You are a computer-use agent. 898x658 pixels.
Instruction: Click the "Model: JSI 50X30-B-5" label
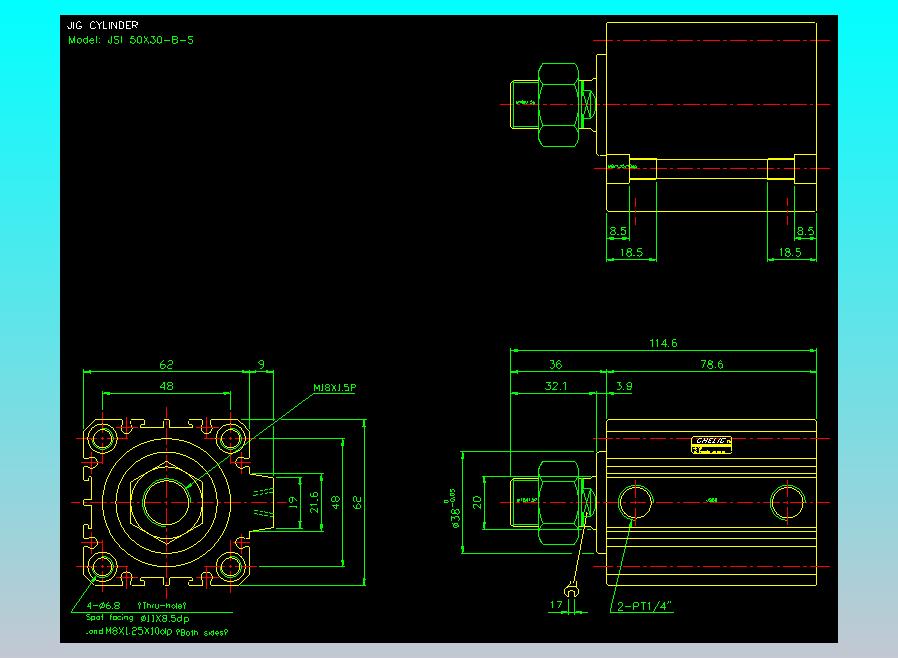click(131, 40)
